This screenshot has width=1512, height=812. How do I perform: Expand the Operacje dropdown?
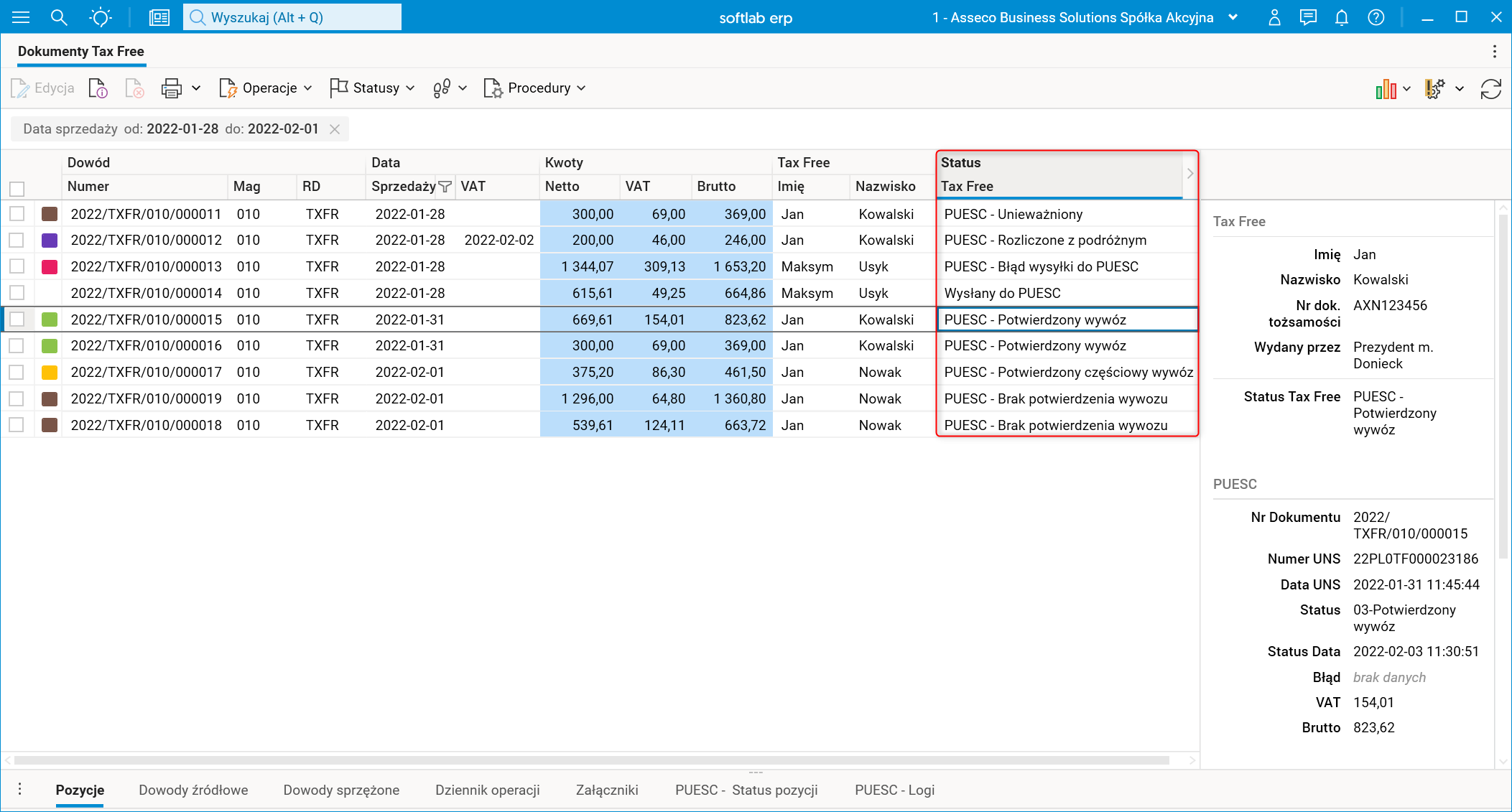coord(266,88)
